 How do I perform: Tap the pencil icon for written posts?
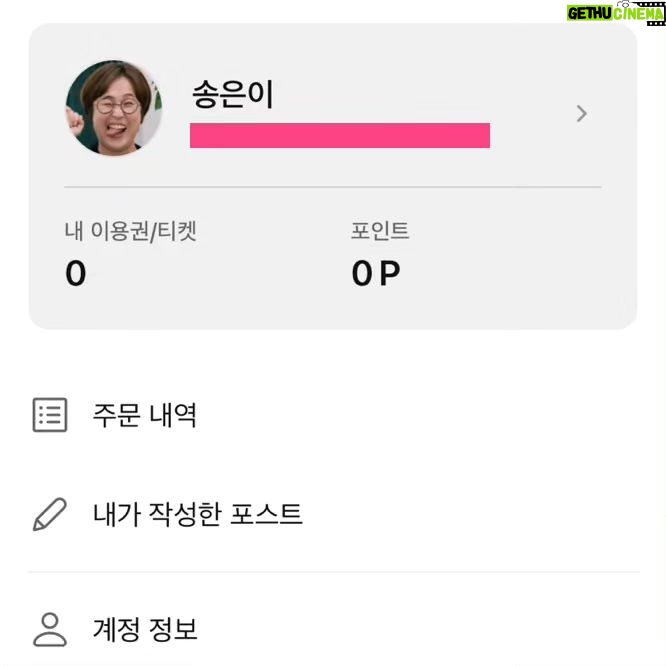[x=50, y=514]
